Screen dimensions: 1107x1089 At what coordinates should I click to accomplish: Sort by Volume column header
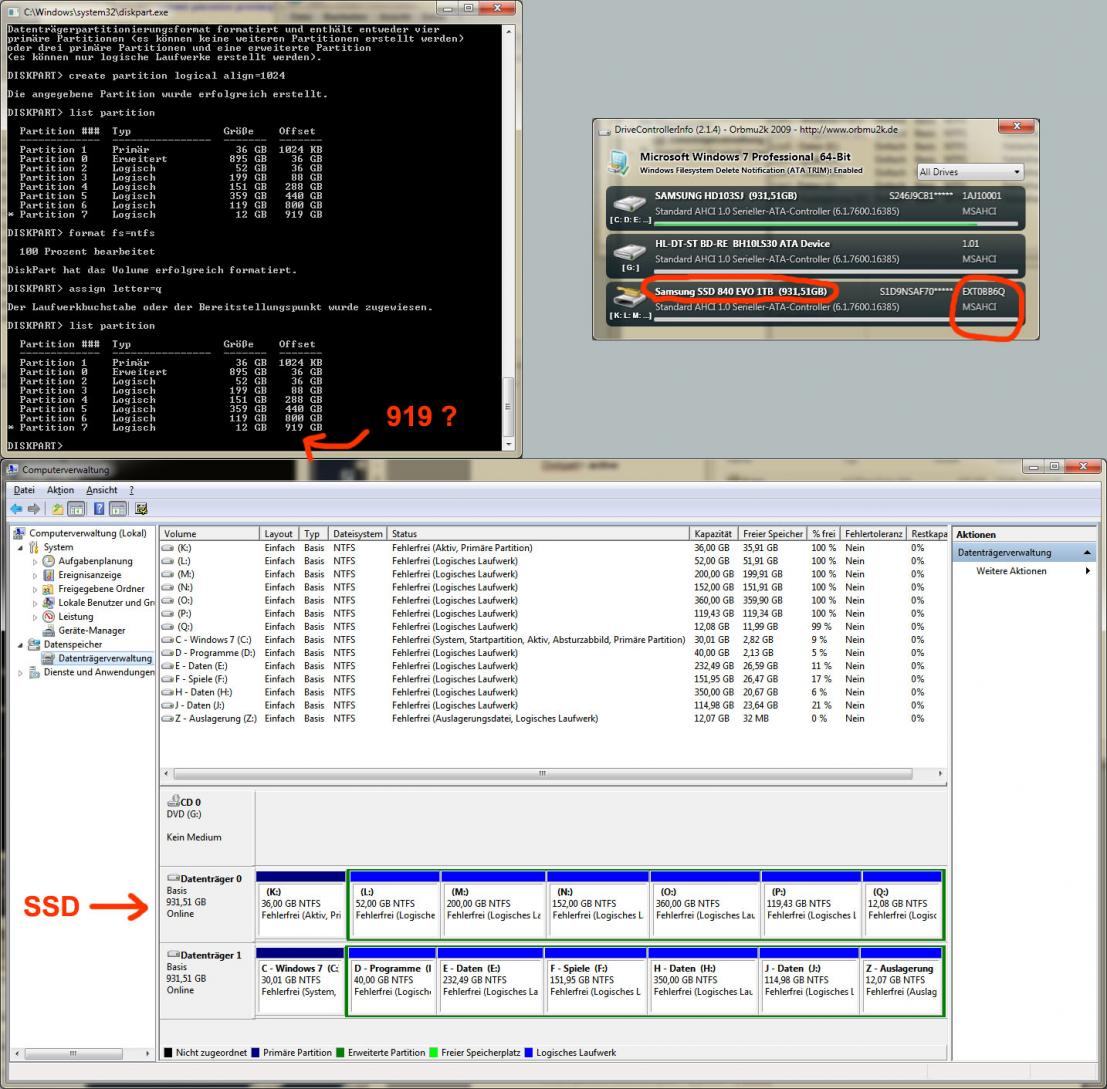[209, 534]
